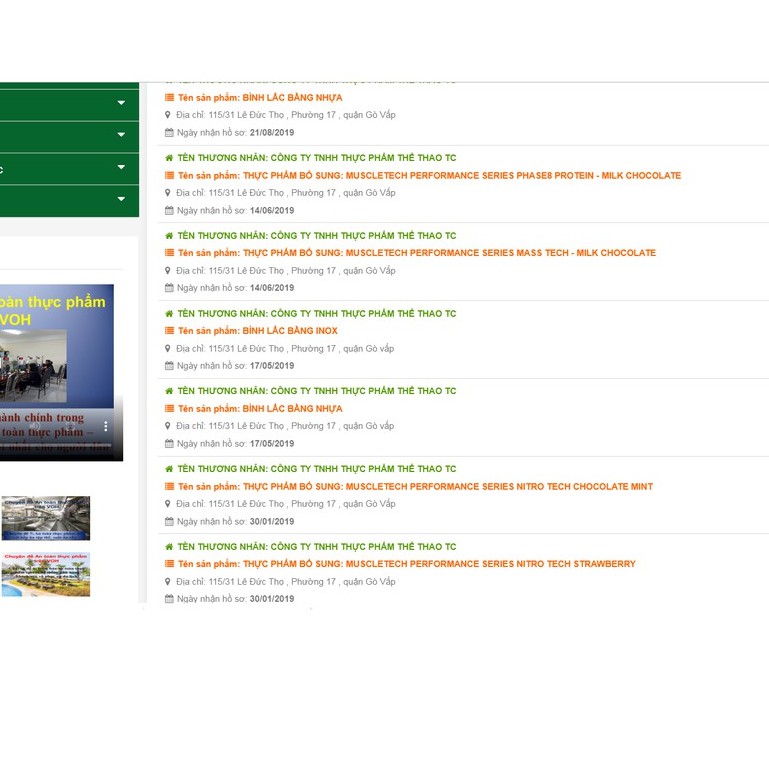769x769 pixels.
Task: Open the video's three-dot options menu
Action: click(x=106, y=426)
